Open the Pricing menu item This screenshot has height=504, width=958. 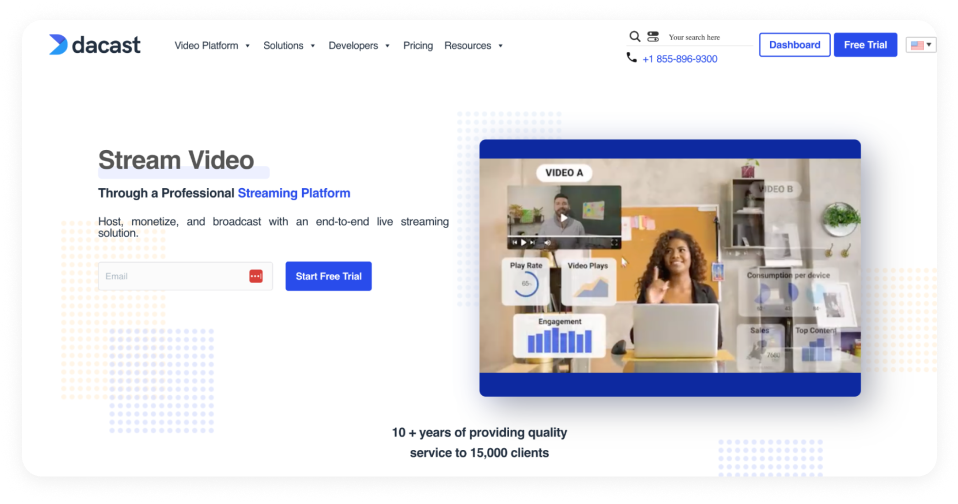(418, 46)
